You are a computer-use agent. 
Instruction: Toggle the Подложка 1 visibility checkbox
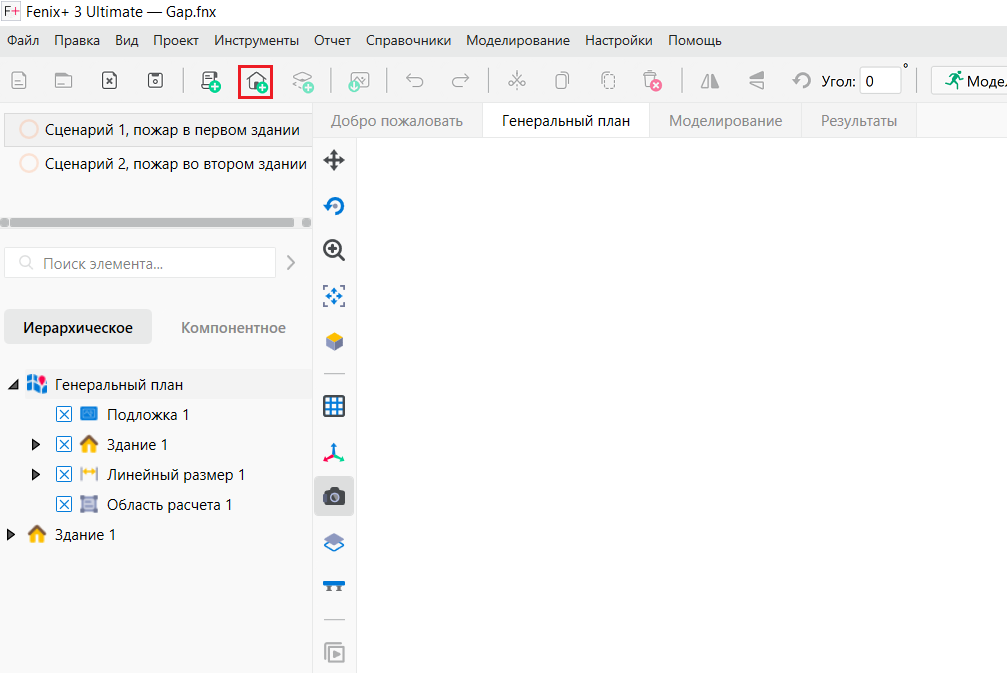coord(64,414)
